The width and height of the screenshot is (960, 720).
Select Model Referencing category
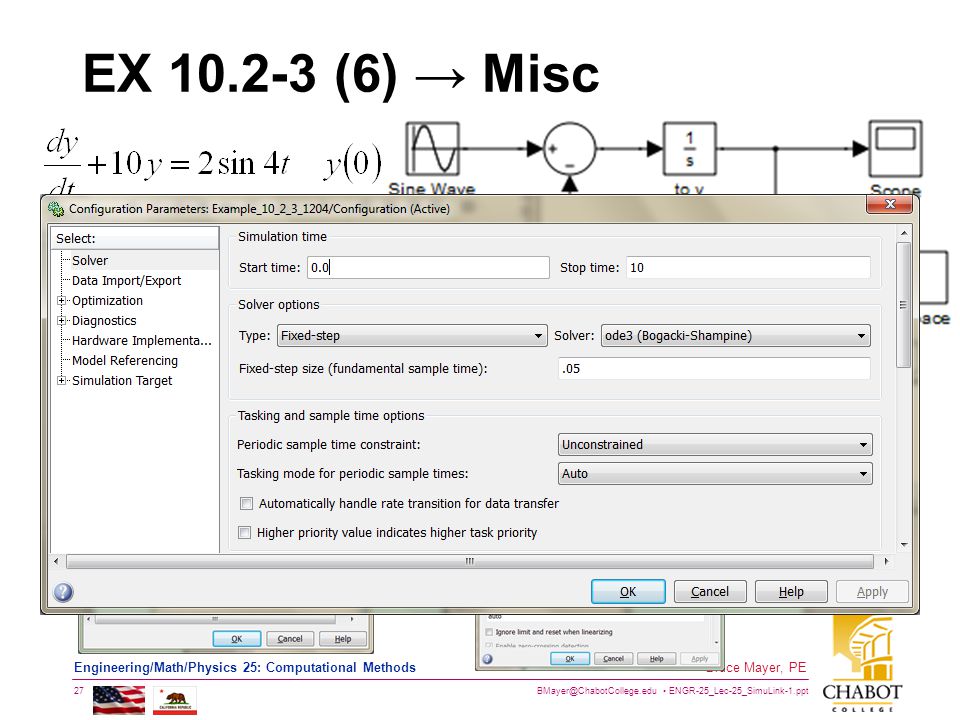pyautogui.click(x=125, y=361)
